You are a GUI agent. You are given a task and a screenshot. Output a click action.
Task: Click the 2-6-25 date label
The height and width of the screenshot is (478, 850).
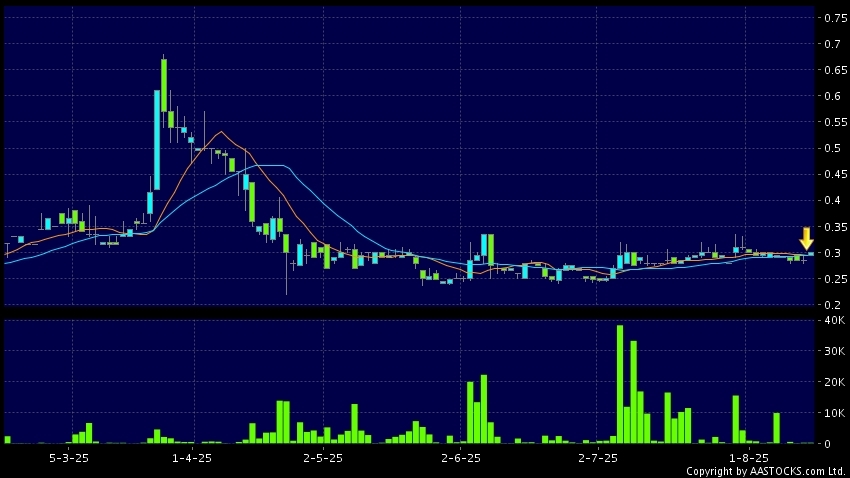(461, 458)
